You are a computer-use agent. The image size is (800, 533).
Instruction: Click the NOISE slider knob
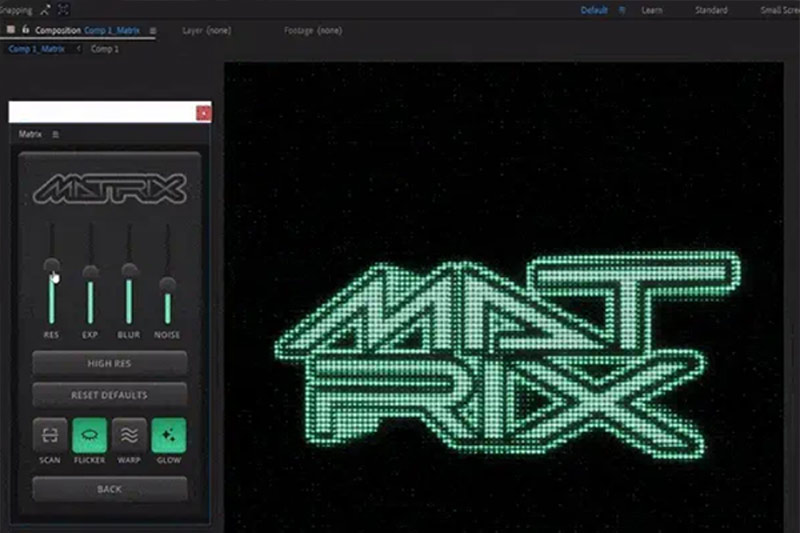168,284
